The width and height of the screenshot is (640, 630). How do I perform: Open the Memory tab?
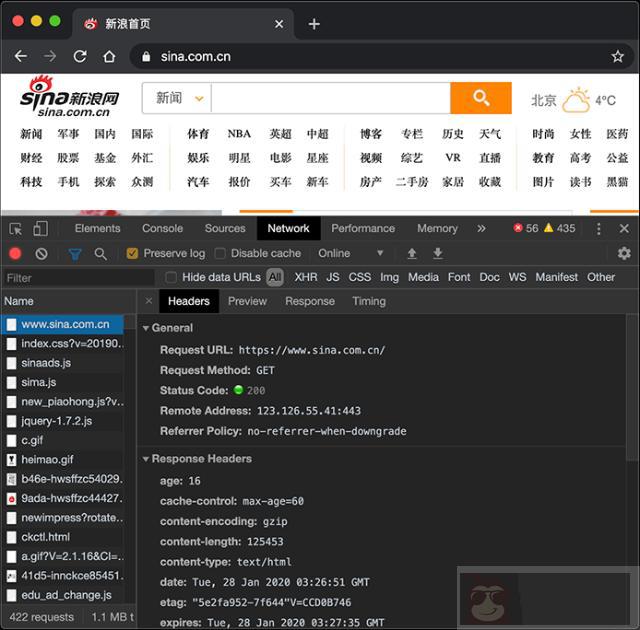click(x=437, y=228)
